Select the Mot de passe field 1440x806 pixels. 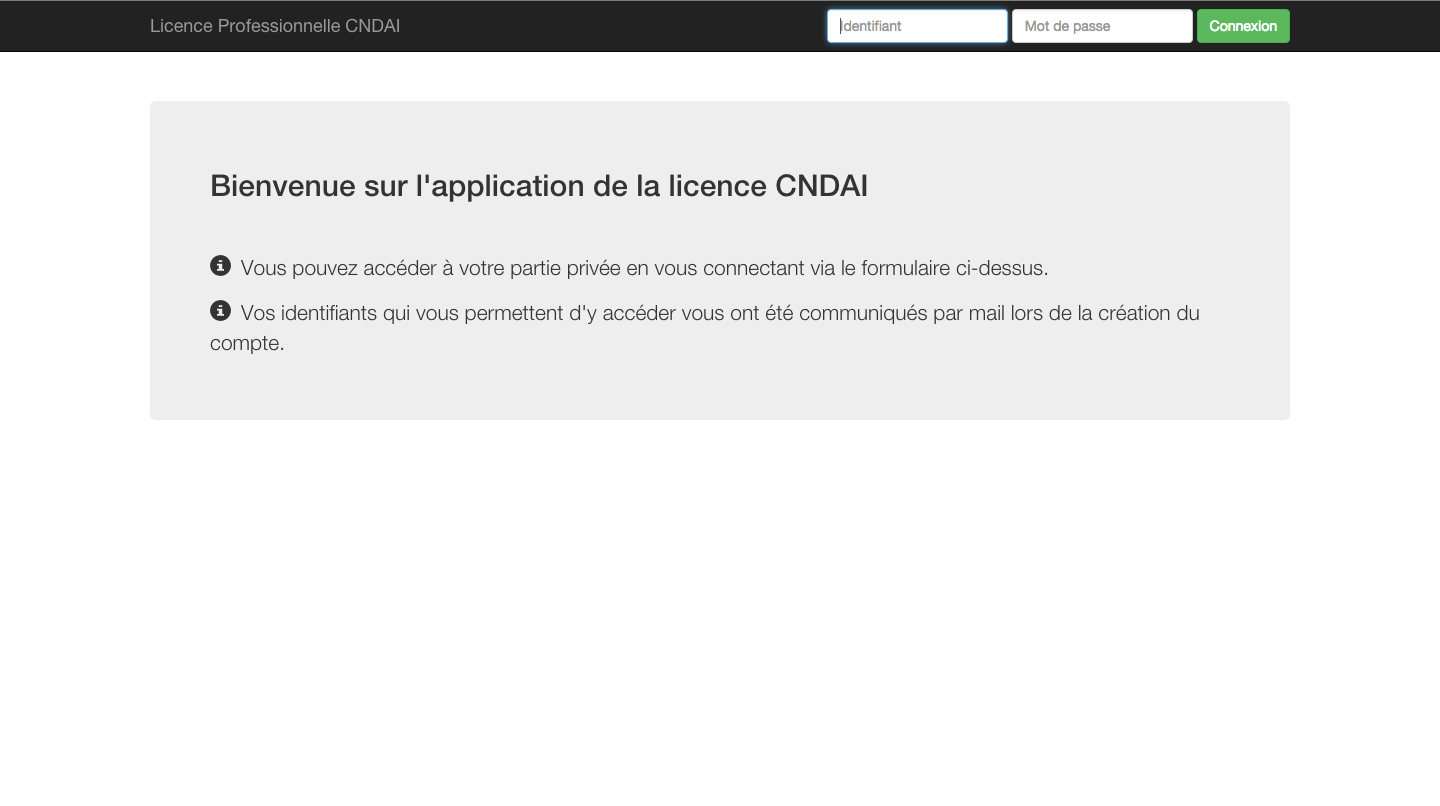[x=1102, y=26]
